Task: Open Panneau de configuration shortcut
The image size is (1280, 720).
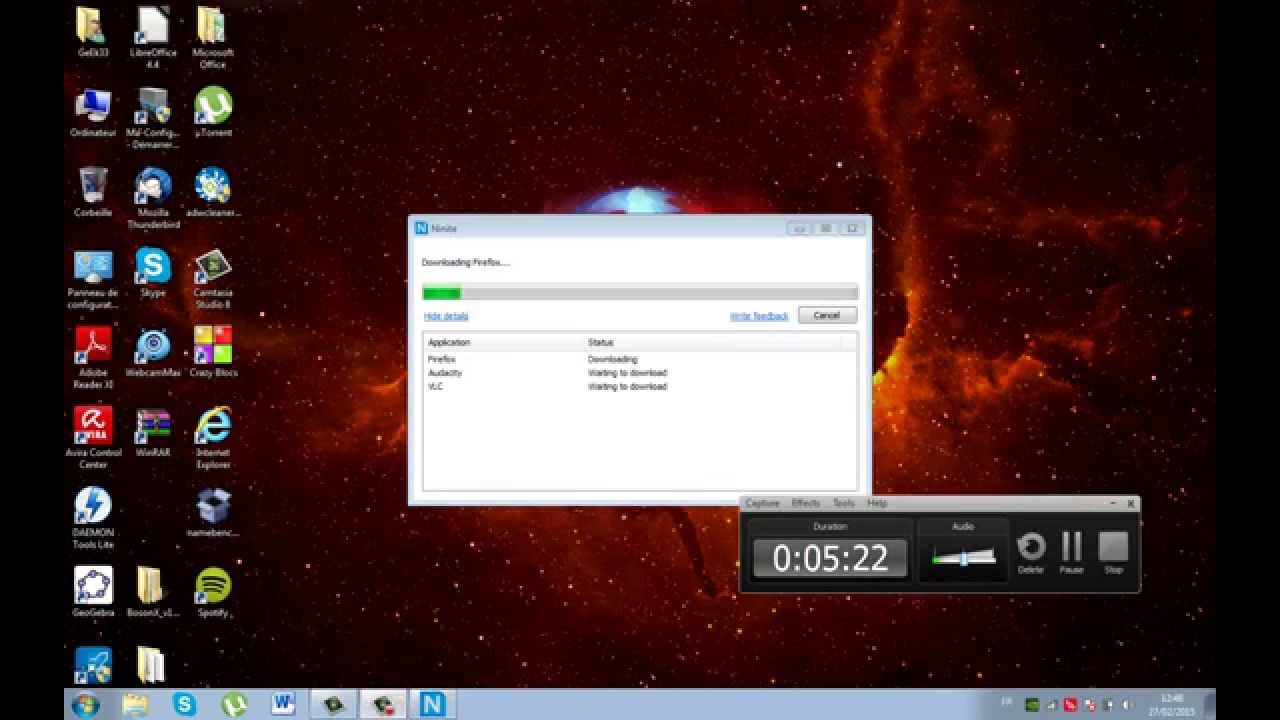Action: (x=93, y=278)
